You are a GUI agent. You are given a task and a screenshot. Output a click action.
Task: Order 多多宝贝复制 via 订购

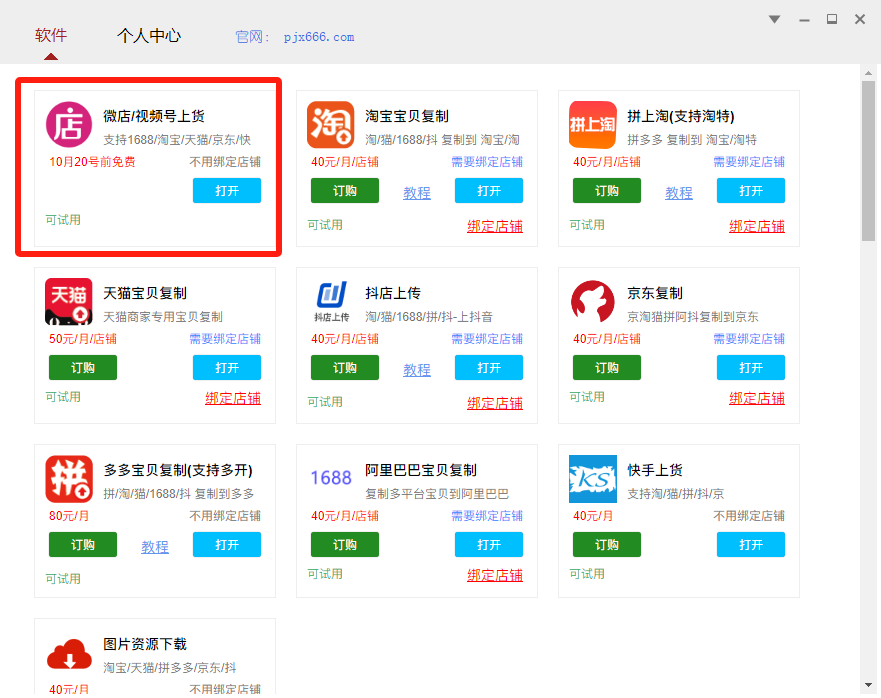click(x=83, y=545)
